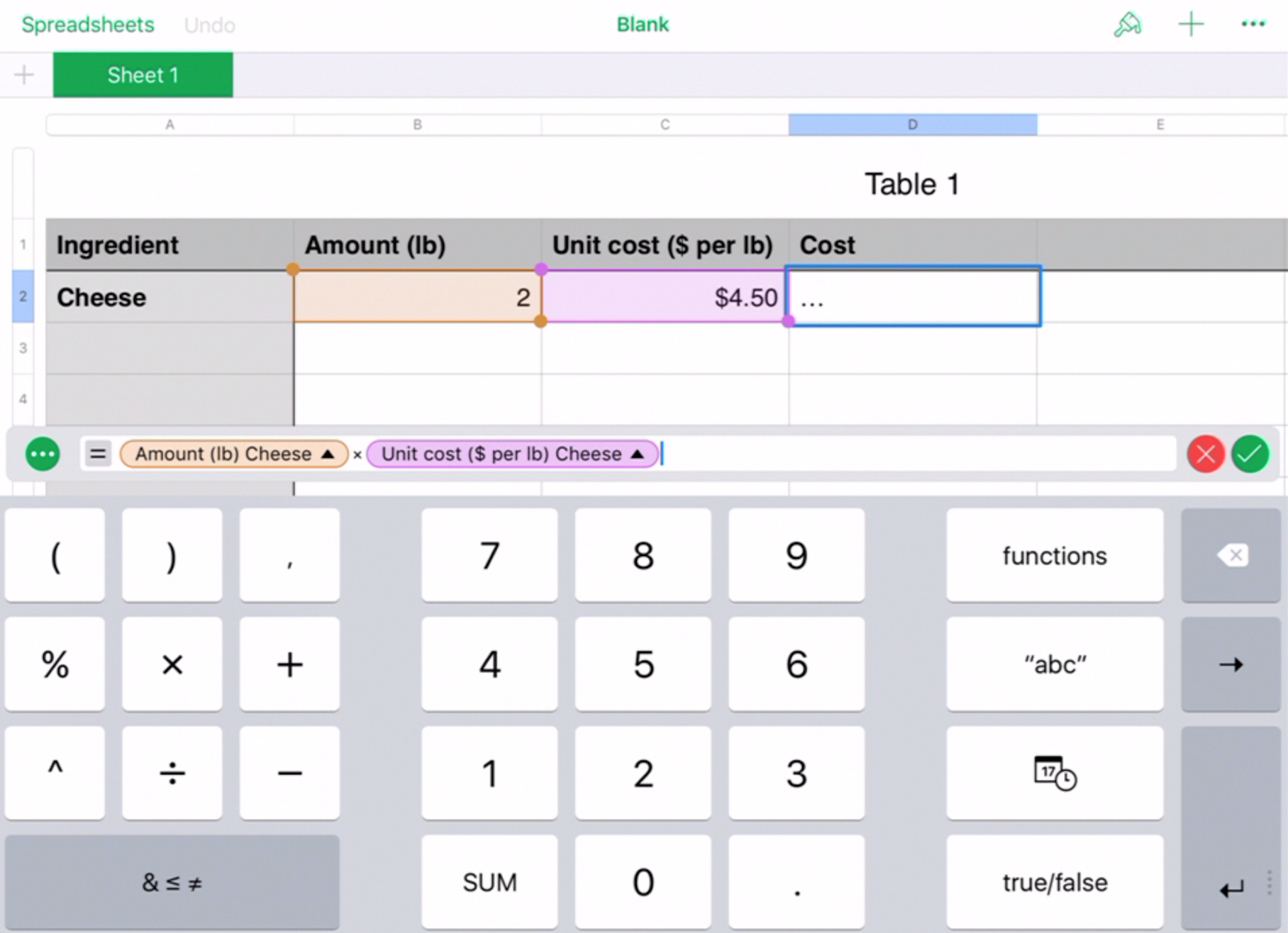This screenshot has height=933, width=1288.
Task: Open the Format paintbrush panel
Action: (1128, 24)
